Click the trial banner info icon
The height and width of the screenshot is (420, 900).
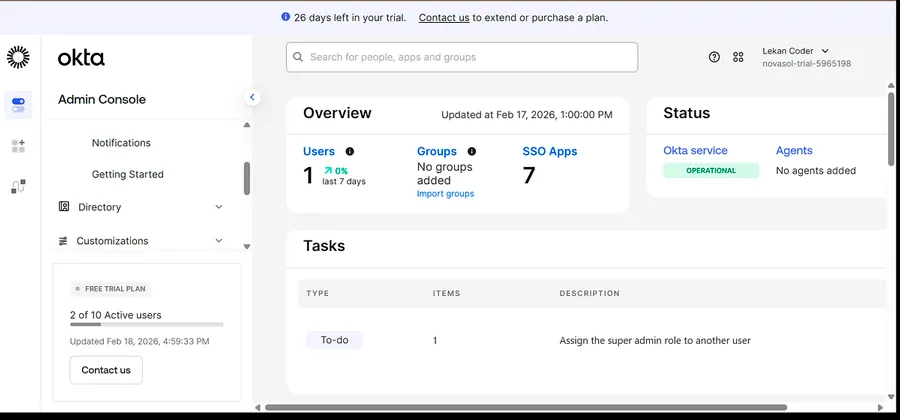click(x=285, y=17)
